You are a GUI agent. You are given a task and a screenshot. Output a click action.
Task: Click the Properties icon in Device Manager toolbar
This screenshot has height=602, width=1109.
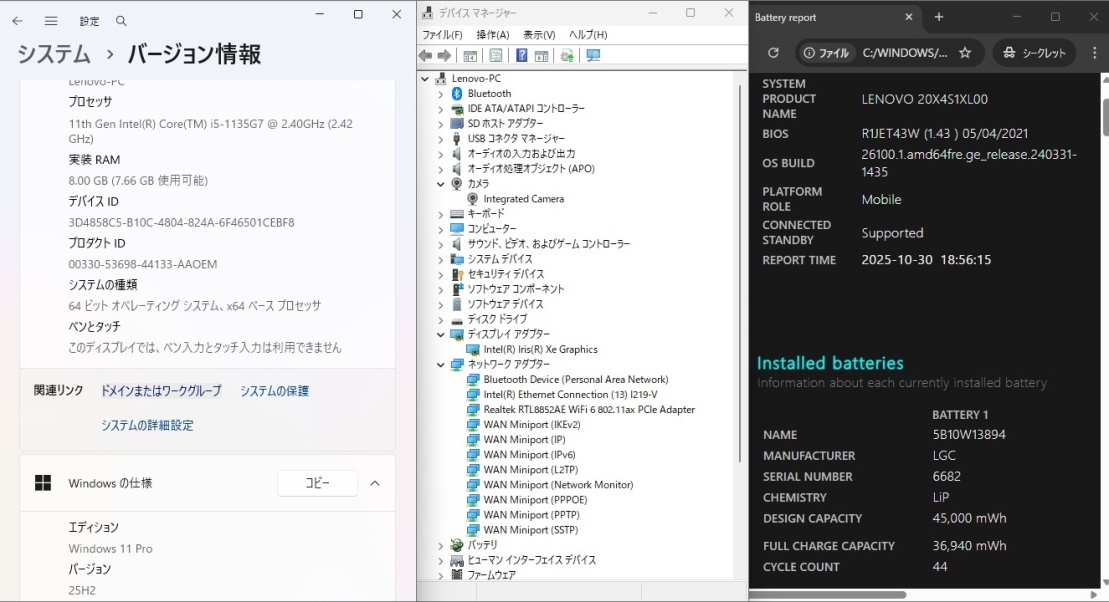[x=495, y=55]
